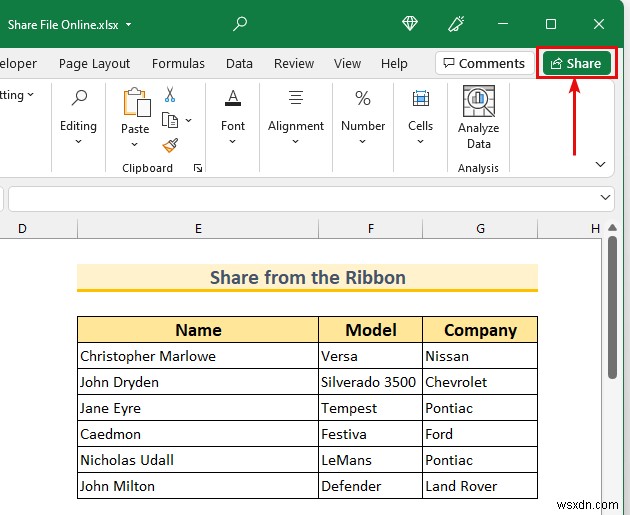Image resolution: width=630 pixels, height=515 pixels.
Task: Select the cell 'Nissan'
Action: pos(480,356)
